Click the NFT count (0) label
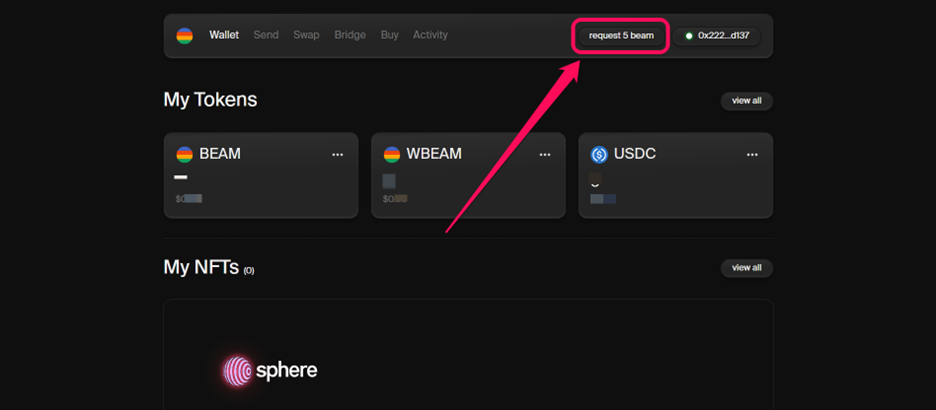Viewport: 936px width, 410px height. [x=249, y=270]
